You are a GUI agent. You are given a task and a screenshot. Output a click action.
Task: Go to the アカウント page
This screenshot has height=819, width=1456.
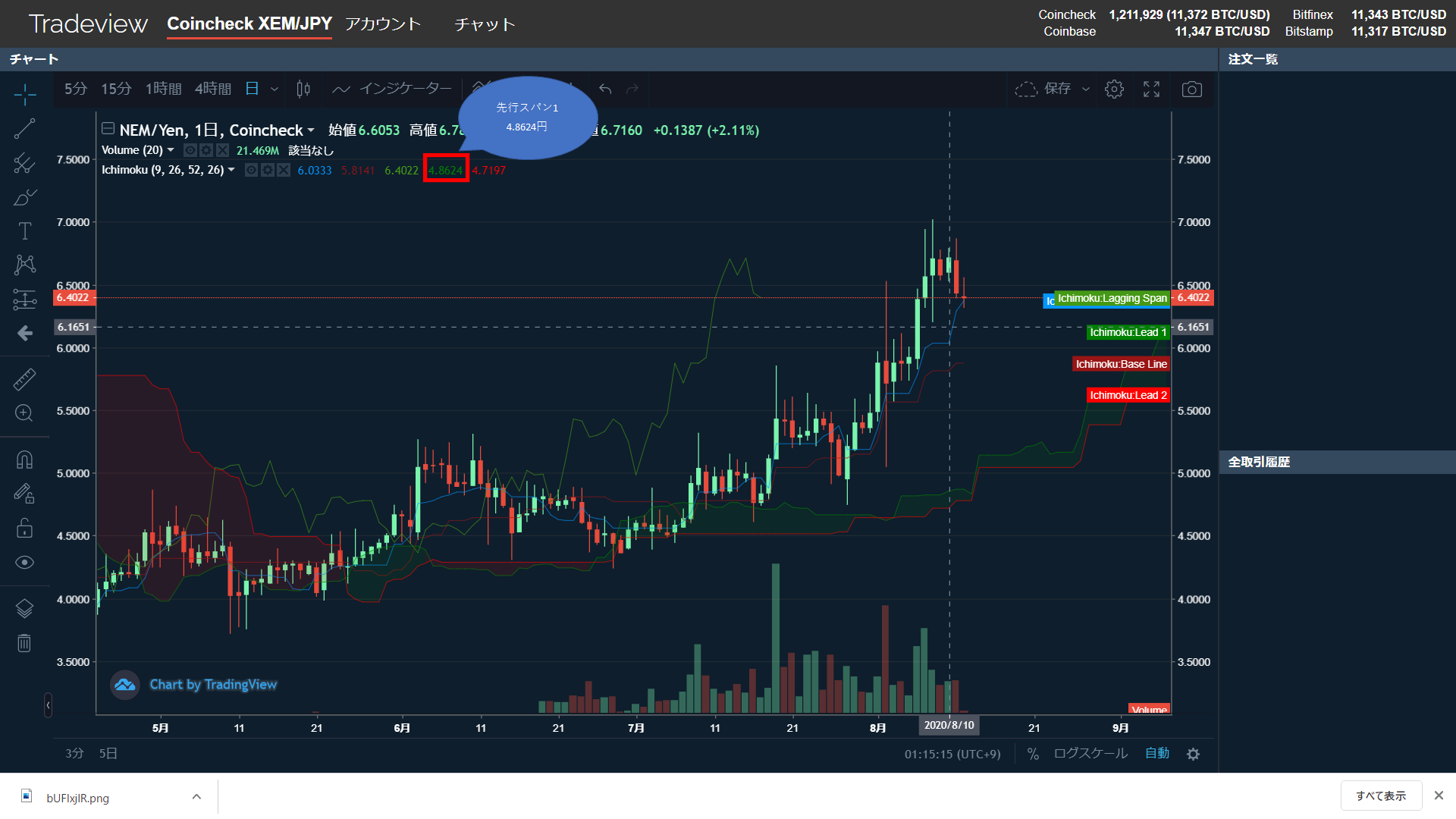[383, 24]
